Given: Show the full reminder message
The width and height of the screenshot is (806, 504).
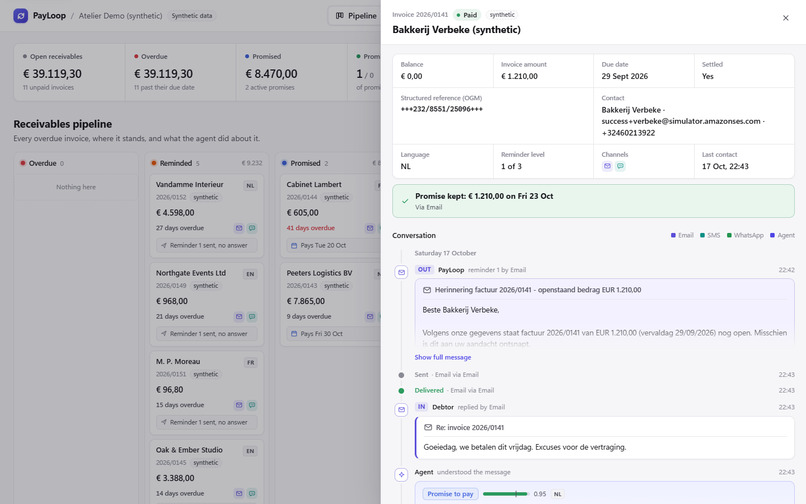Looking at the screenshot, I should pyautogui.click(x=443, y=357).
